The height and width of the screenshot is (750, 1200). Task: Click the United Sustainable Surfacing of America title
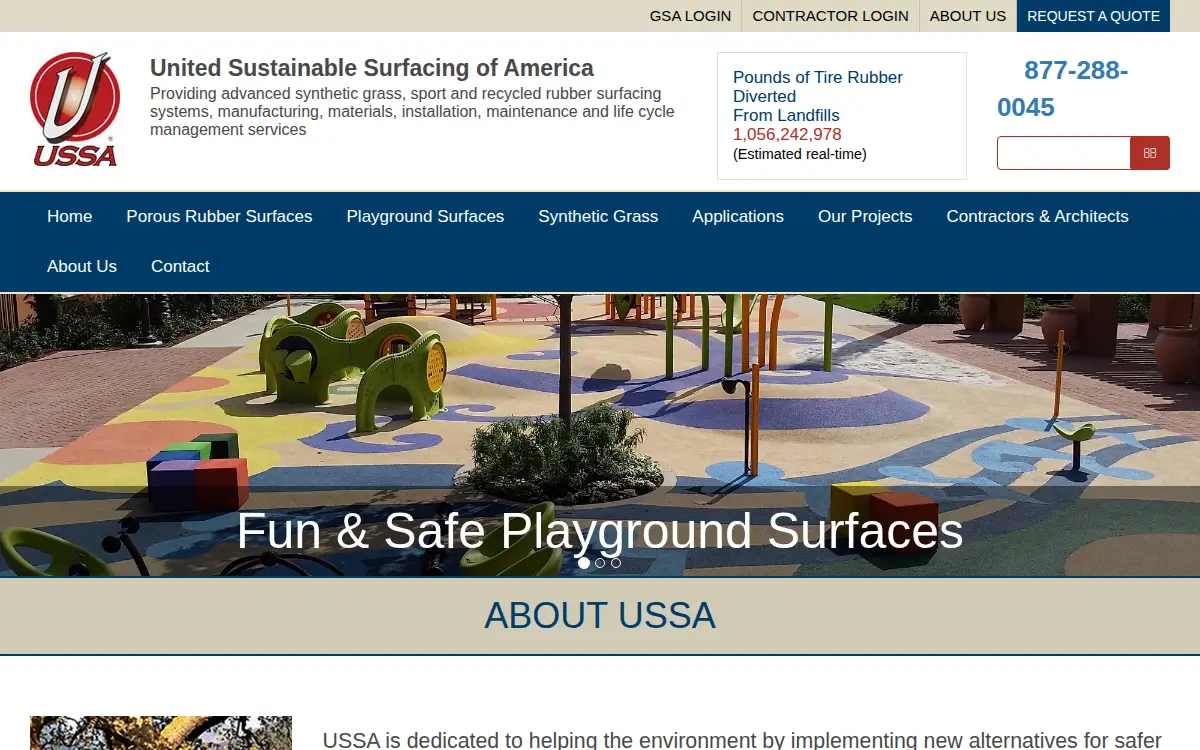[372, 68]
